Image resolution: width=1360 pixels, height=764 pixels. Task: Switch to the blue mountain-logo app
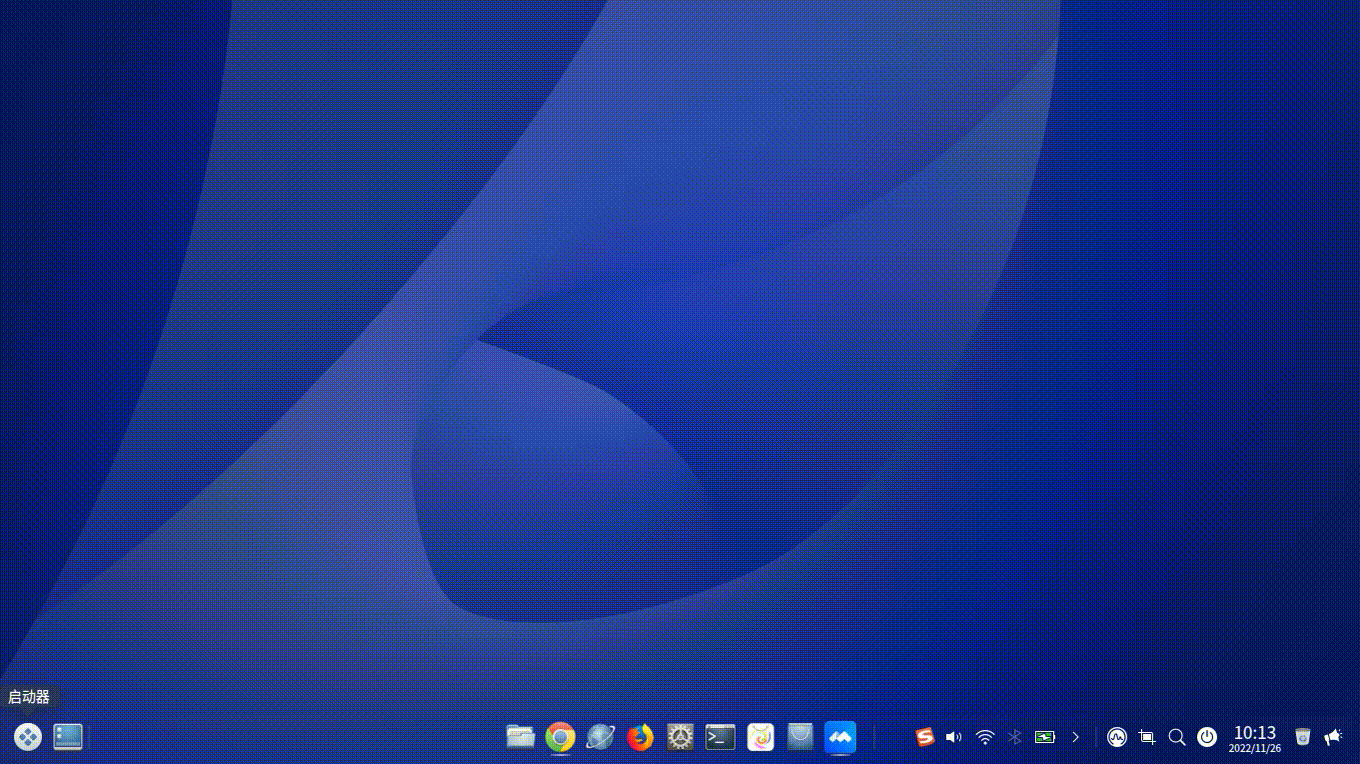click(840, 737)
